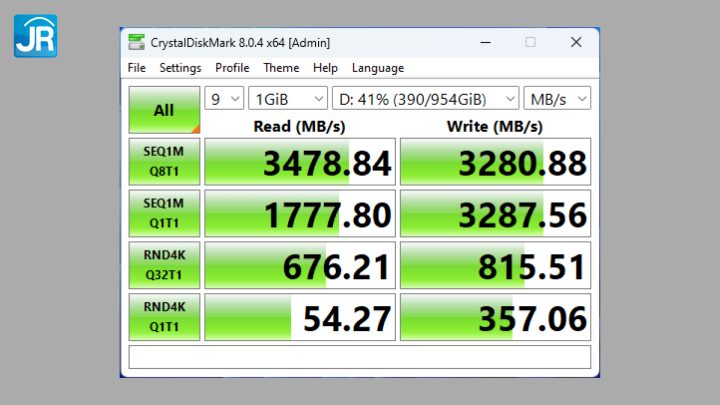Viewport: 720px width, 405px height.
Task: Open the Settings menu
Action: (x=180, y=68)
